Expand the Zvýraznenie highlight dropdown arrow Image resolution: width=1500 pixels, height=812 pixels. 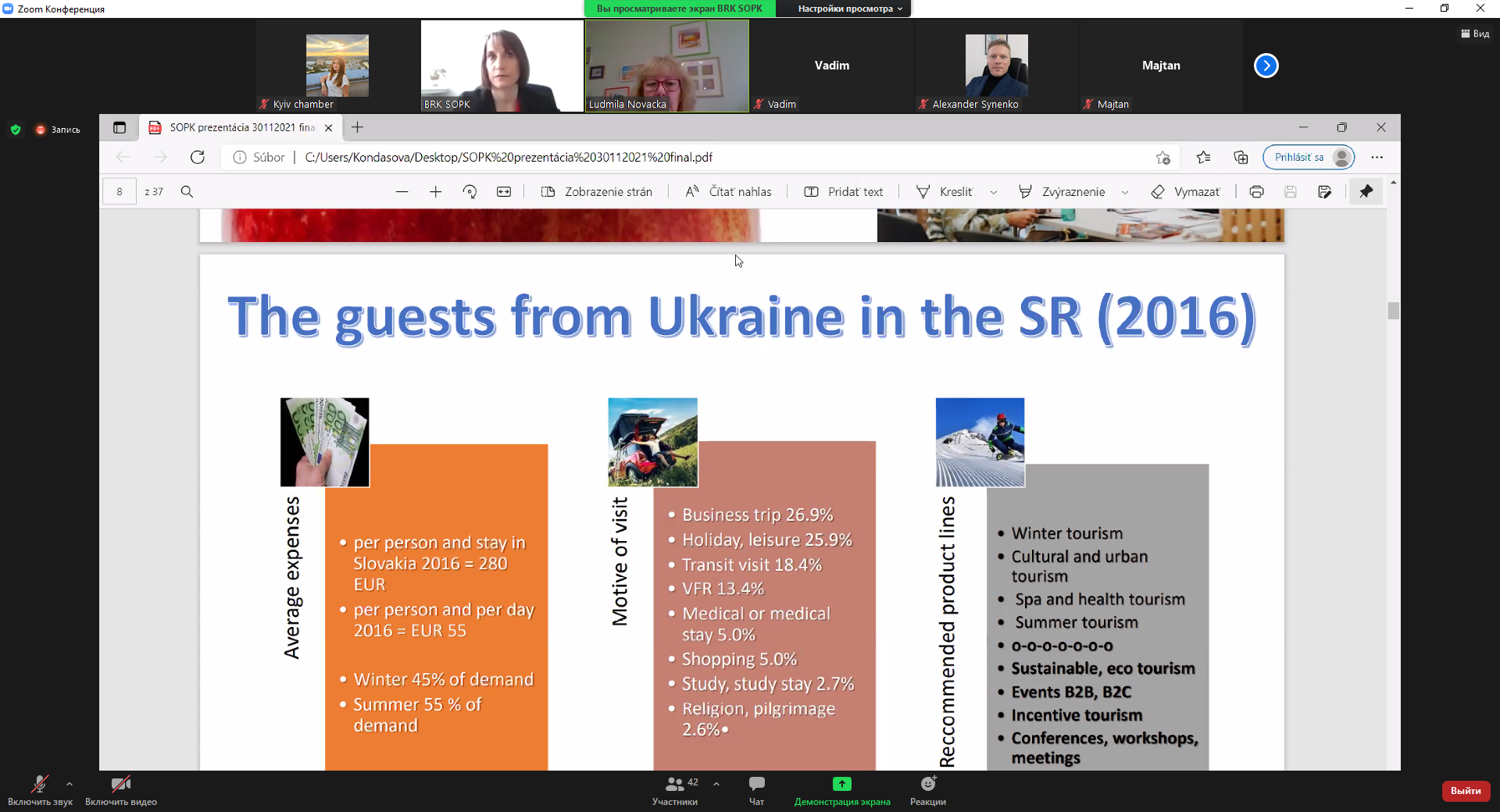point(1125,192)
